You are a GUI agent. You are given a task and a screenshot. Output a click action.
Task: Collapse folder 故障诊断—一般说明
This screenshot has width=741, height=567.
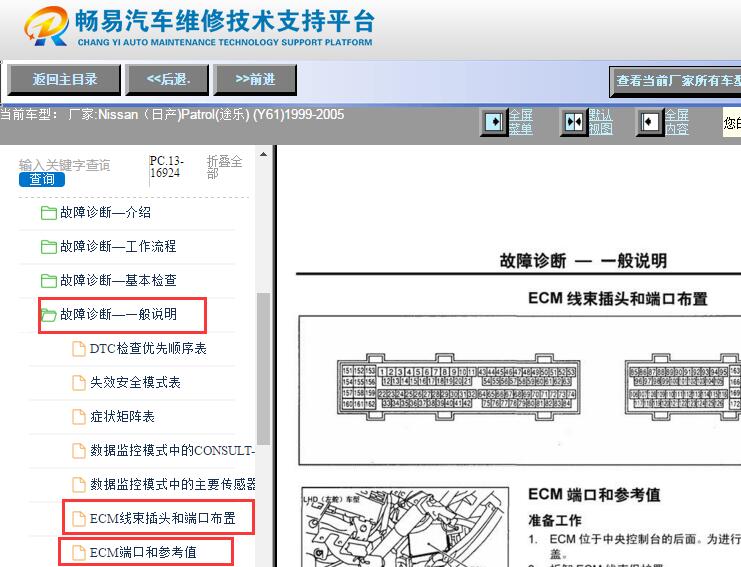tap(119, 315)
